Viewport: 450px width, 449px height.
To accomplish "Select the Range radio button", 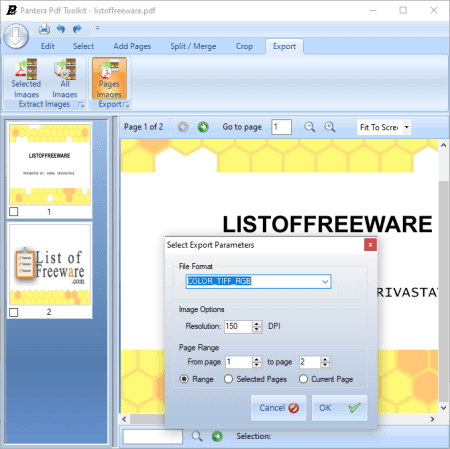I will coord(184,379).
